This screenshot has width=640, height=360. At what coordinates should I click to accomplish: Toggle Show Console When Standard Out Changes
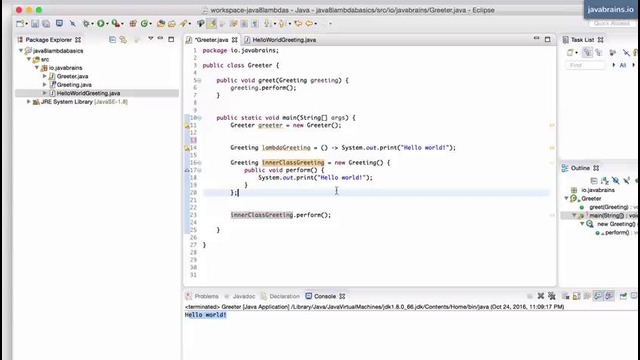[598, 296]
